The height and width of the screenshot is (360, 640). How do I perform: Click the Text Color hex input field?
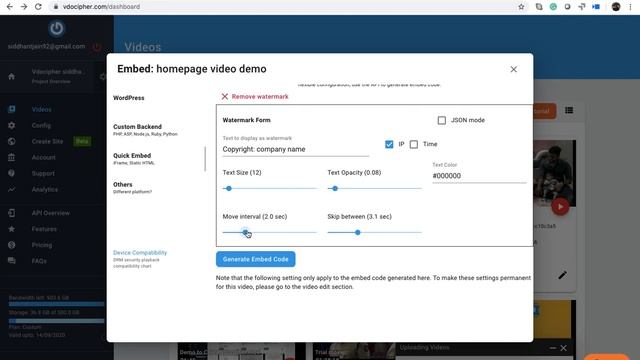[x=479, y=176]
